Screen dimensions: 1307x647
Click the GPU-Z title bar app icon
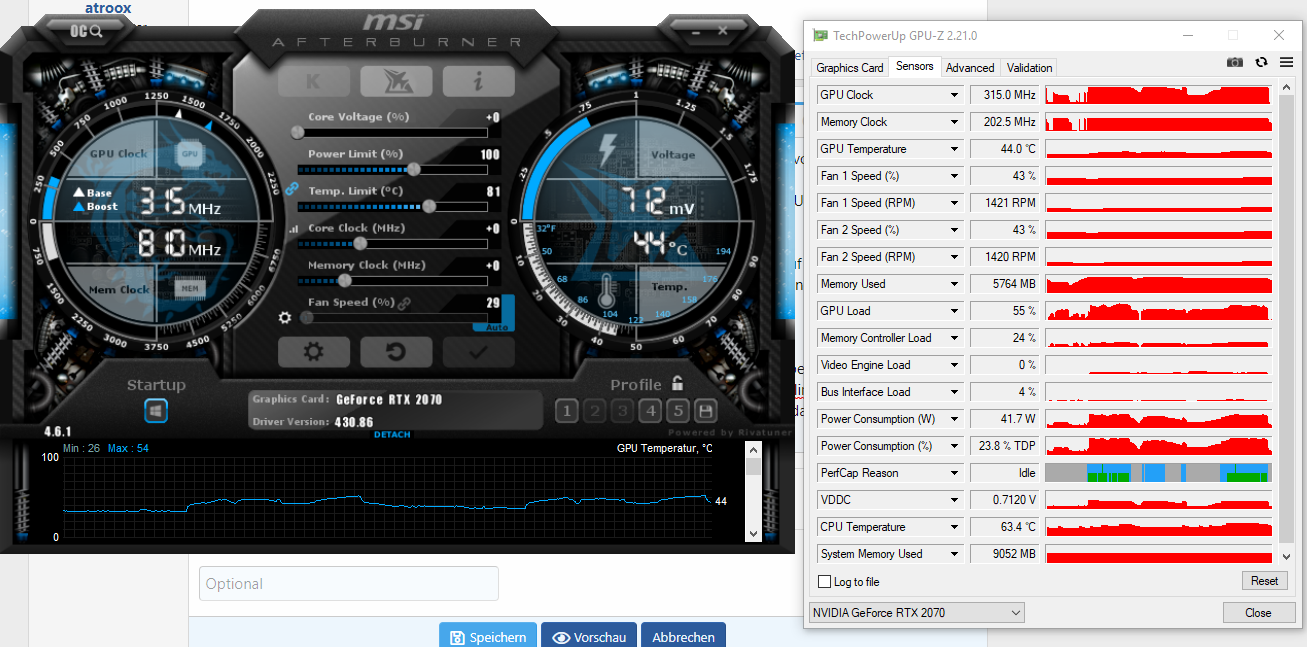tap(820, 35)
